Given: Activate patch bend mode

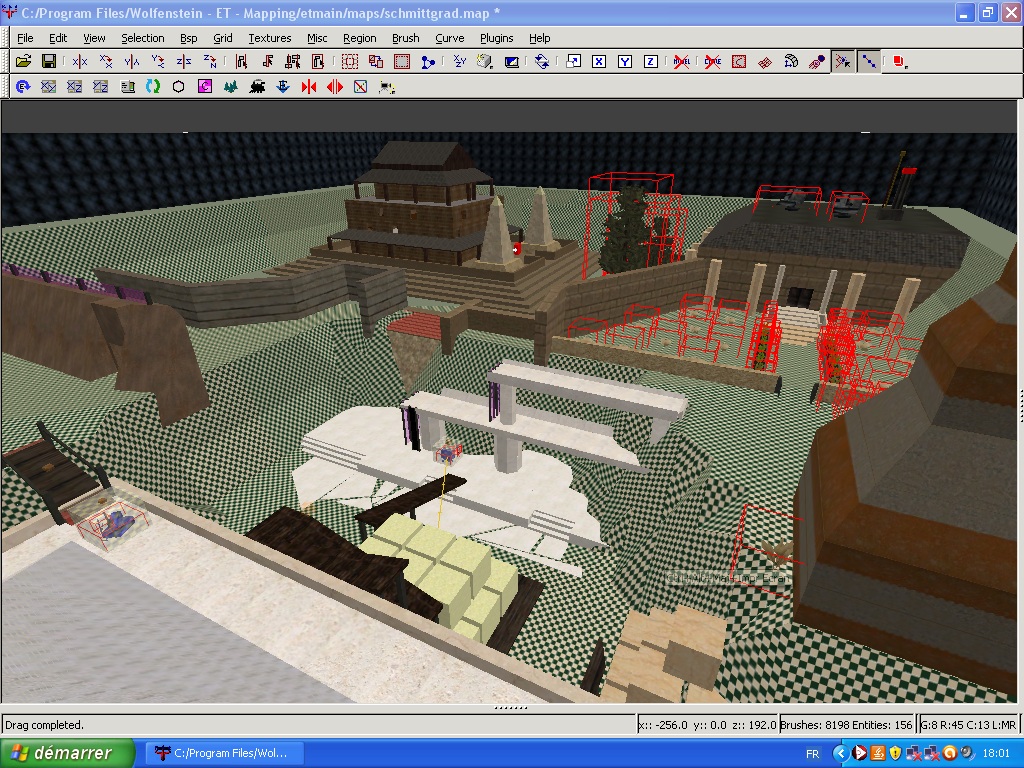Looking at the screenshot, I should [791, 61].
